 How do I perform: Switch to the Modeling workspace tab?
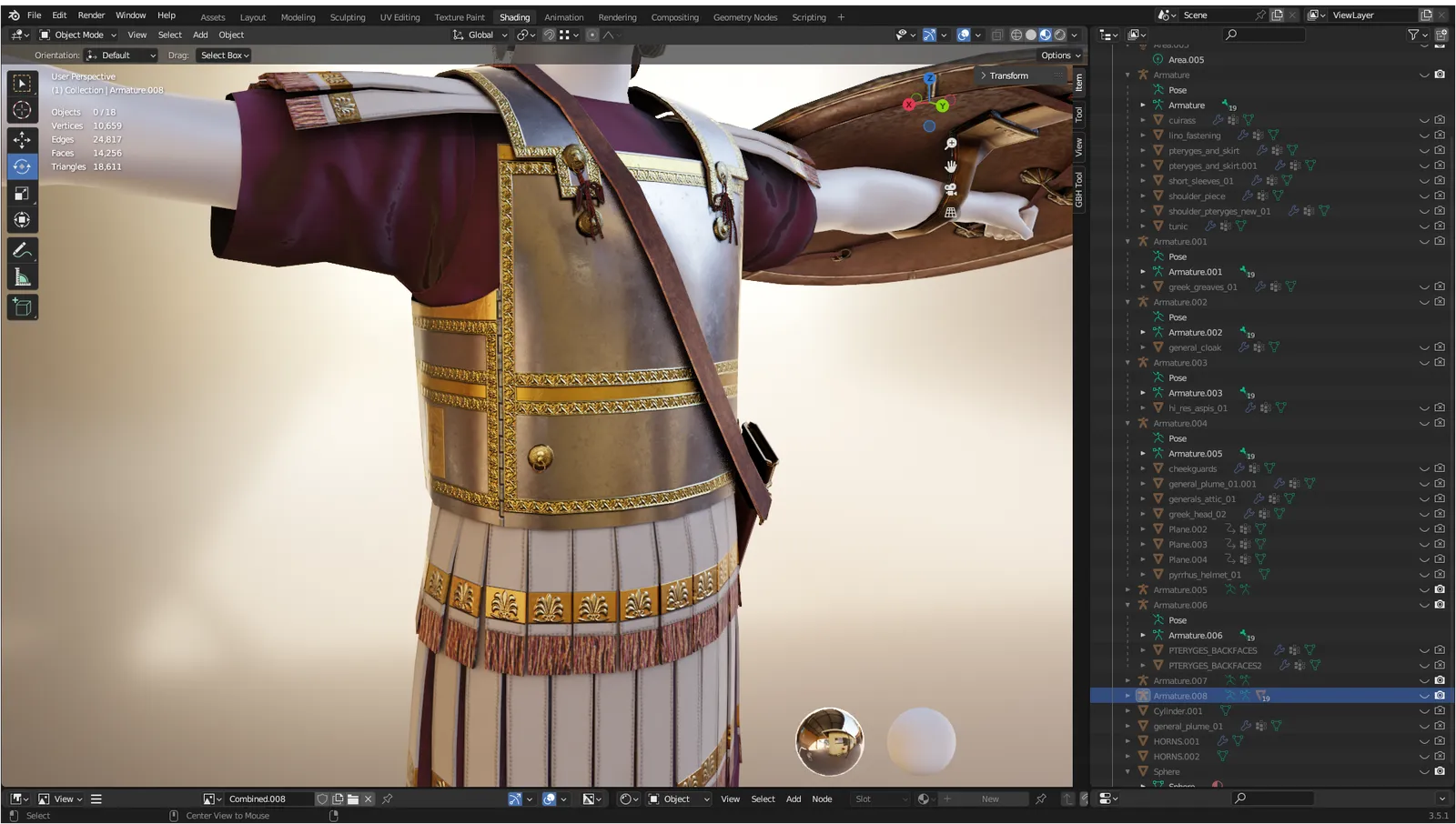(x=298, y=17)
